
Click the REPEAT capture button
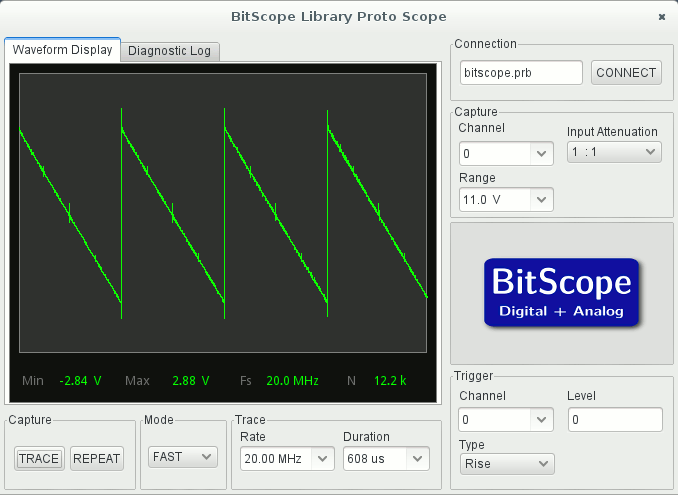97,458
